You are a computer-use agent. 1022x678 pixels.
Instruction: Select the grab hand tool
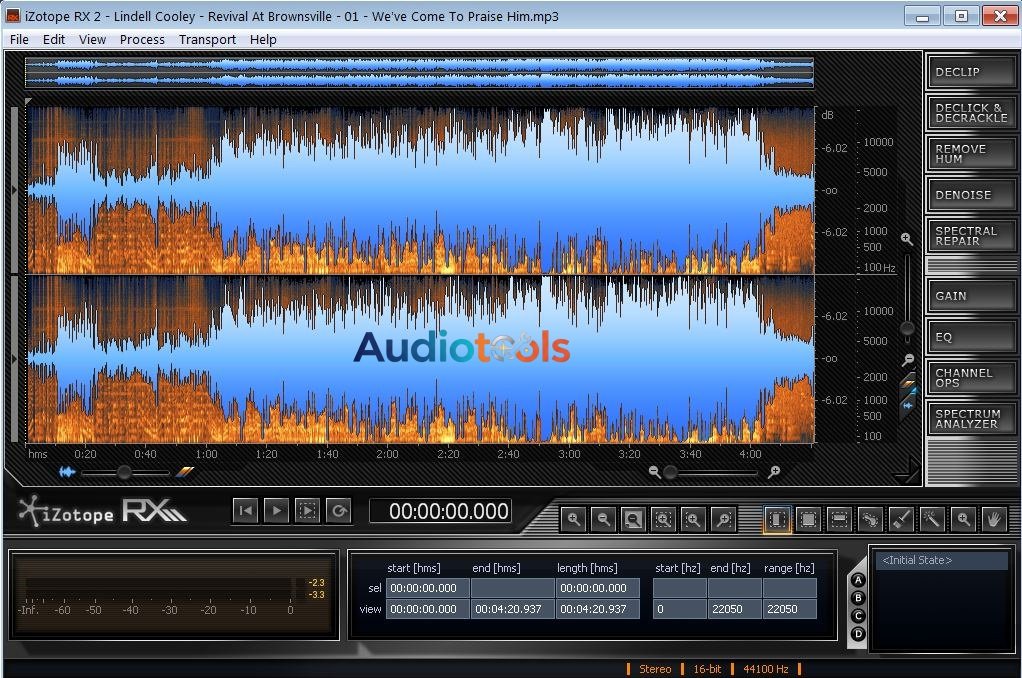click(994, 519)
